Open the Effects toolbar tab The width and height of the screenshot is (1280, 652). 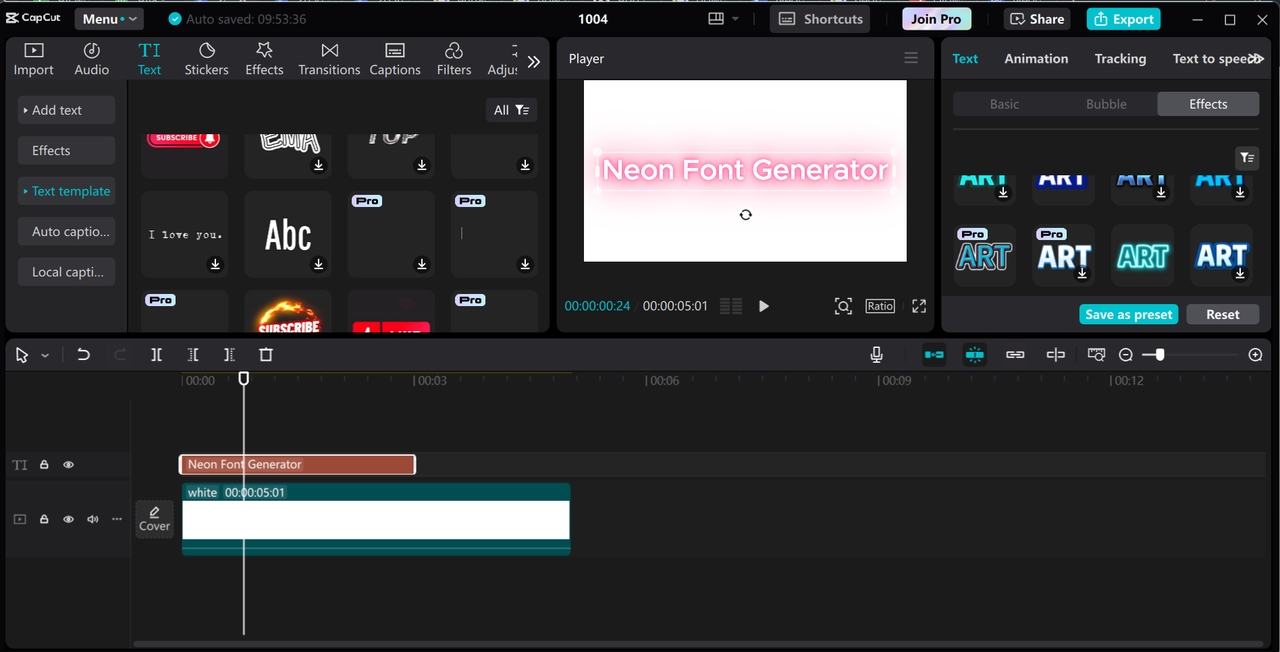point(264,59)
